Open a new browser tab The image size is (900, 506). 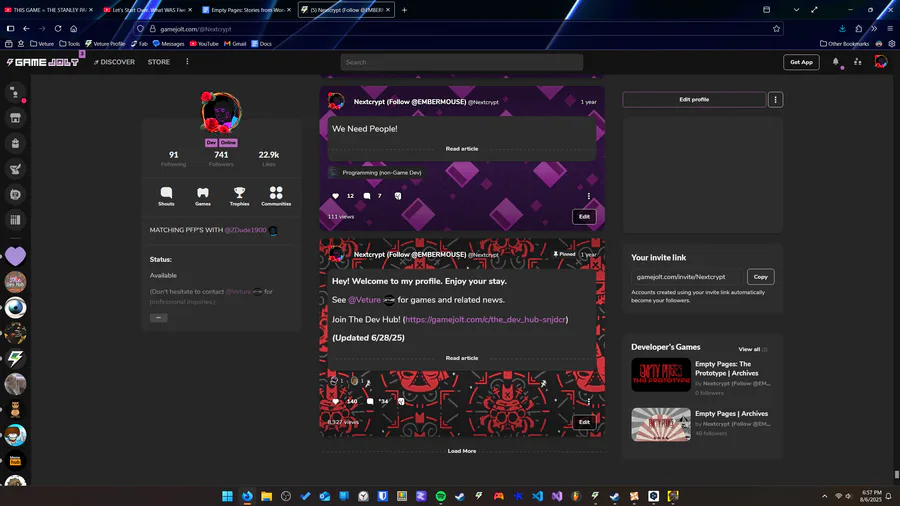click(404, 10)
